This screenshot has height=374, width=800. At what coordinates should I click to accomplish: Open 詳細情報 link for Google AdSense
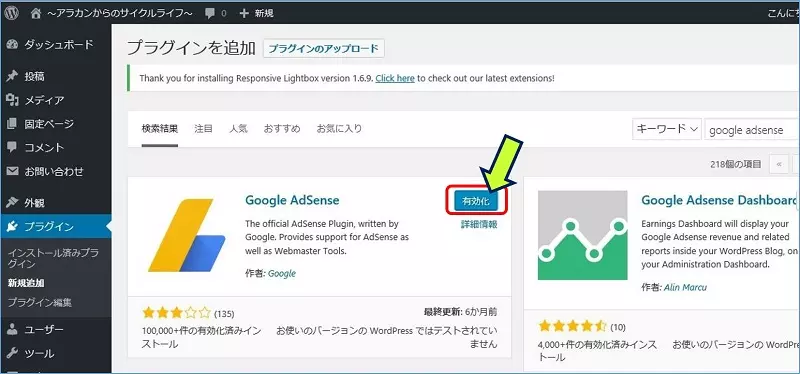tap(479, 224)
